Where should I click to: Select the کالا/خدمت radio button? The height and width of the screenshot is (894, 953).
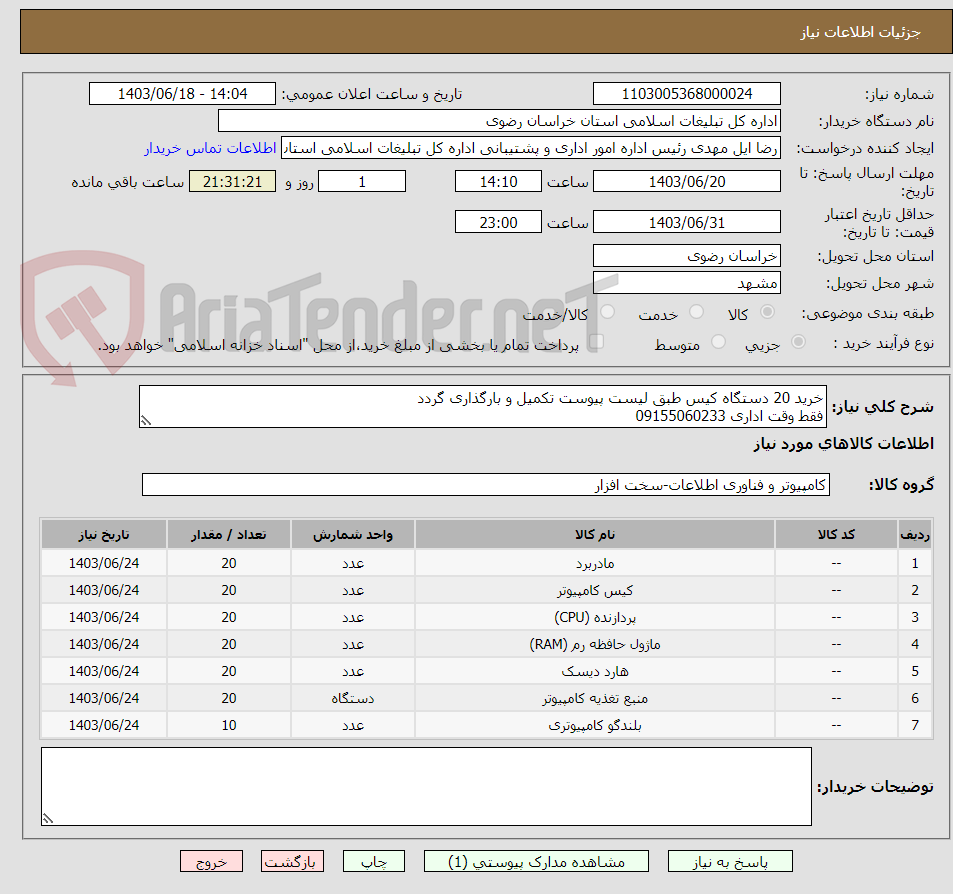[x=607, y=312]
